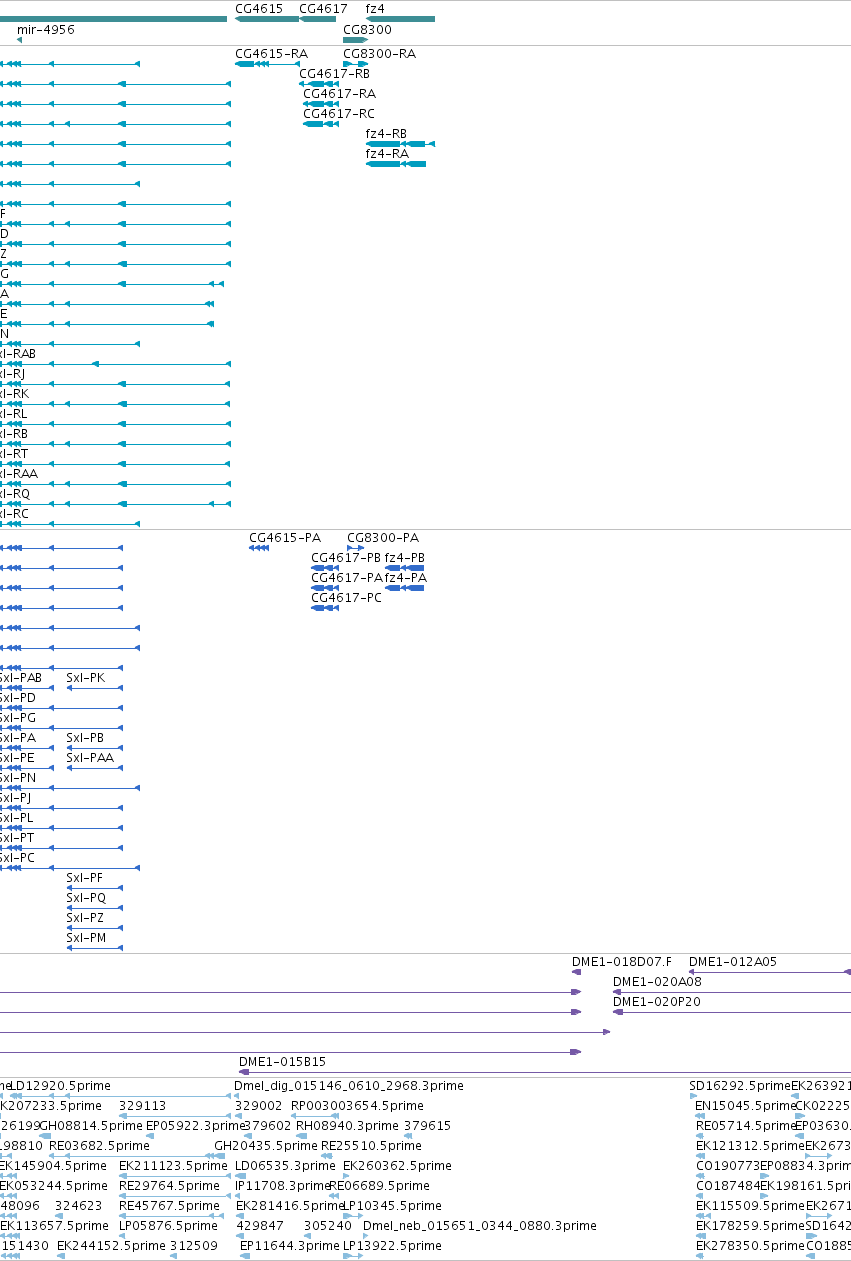Image resolution: width=851 pixels, height=1261 pixels.
Task: Select EST label EK281416.5prime
Action: 289,1206
